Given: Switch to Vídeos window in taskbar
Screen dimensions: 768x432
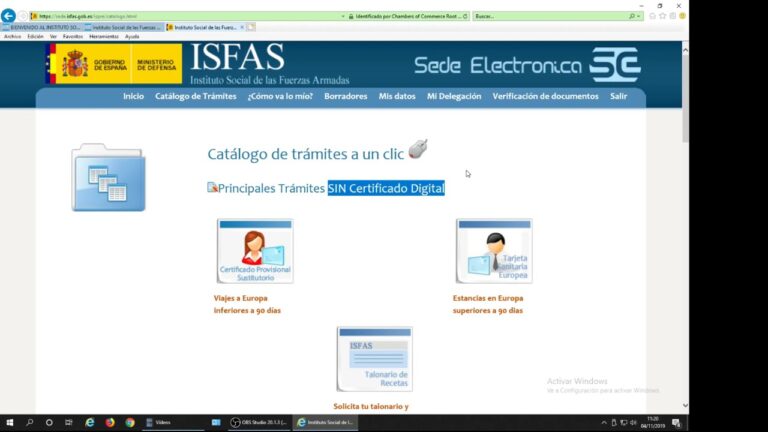Looking at the screenshot, I should point(171,422).
